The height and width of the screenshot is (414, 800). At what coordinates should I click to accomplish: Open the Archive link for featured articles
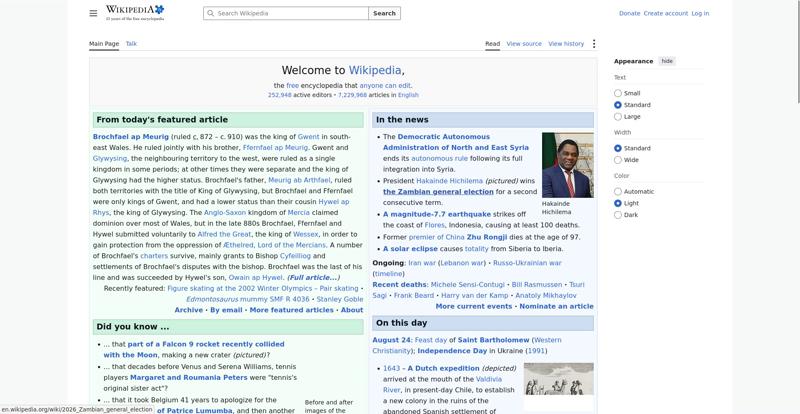click(189, 310)
